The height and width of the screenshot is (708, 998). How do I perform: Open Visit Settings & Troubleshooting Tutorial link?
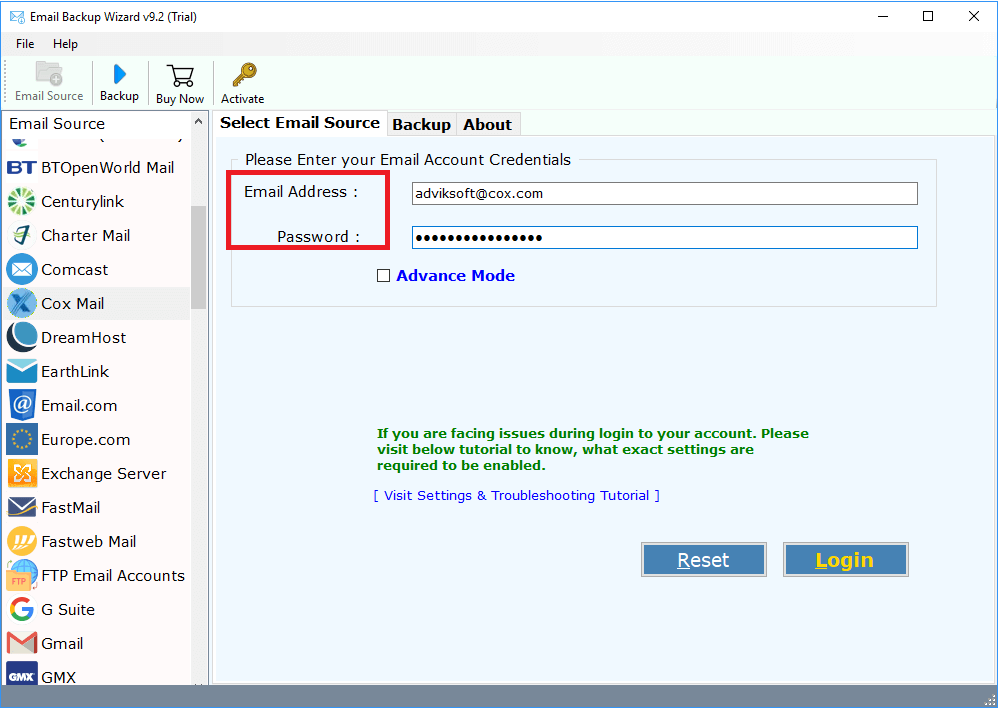(x=516, y=495)
